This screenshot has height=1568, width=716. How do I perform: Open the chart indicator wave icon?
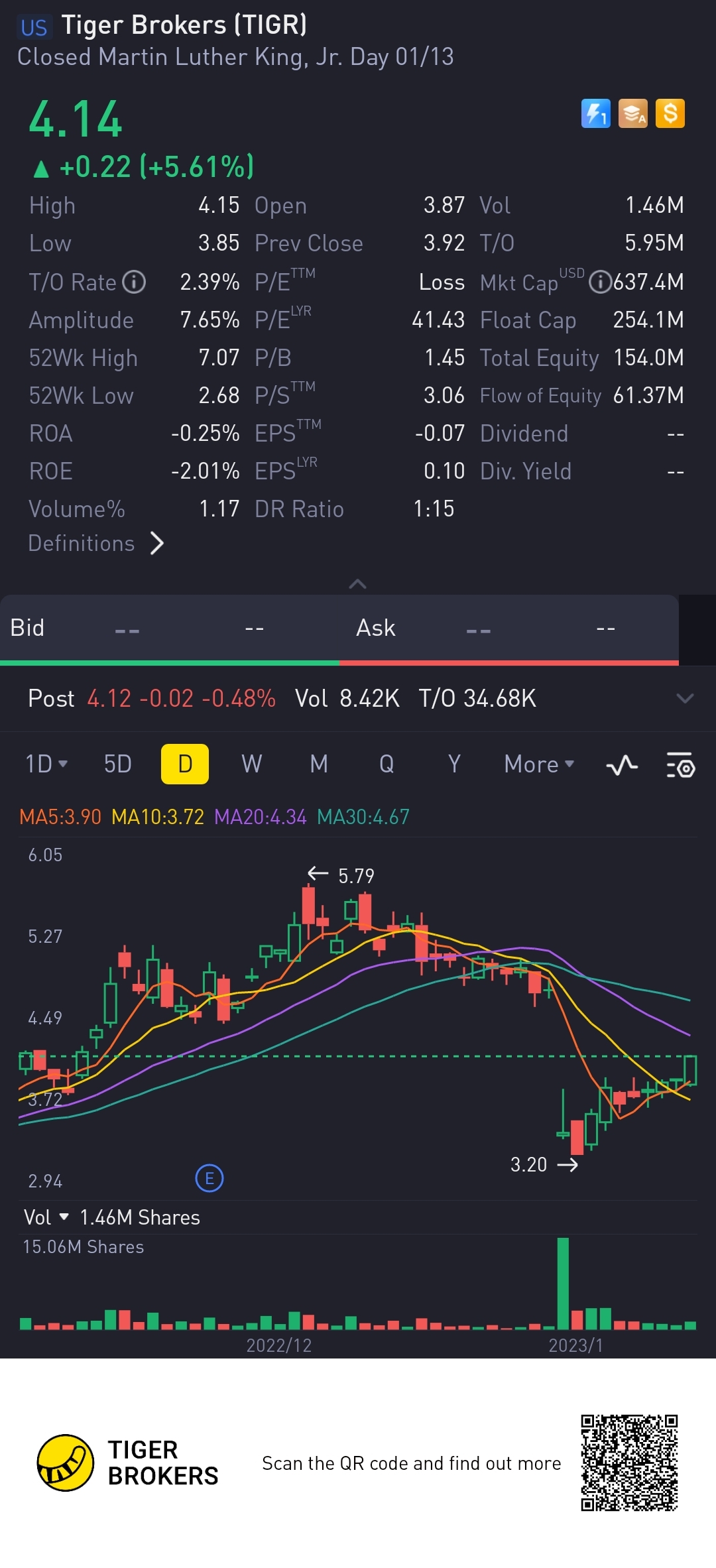point(622,765)
